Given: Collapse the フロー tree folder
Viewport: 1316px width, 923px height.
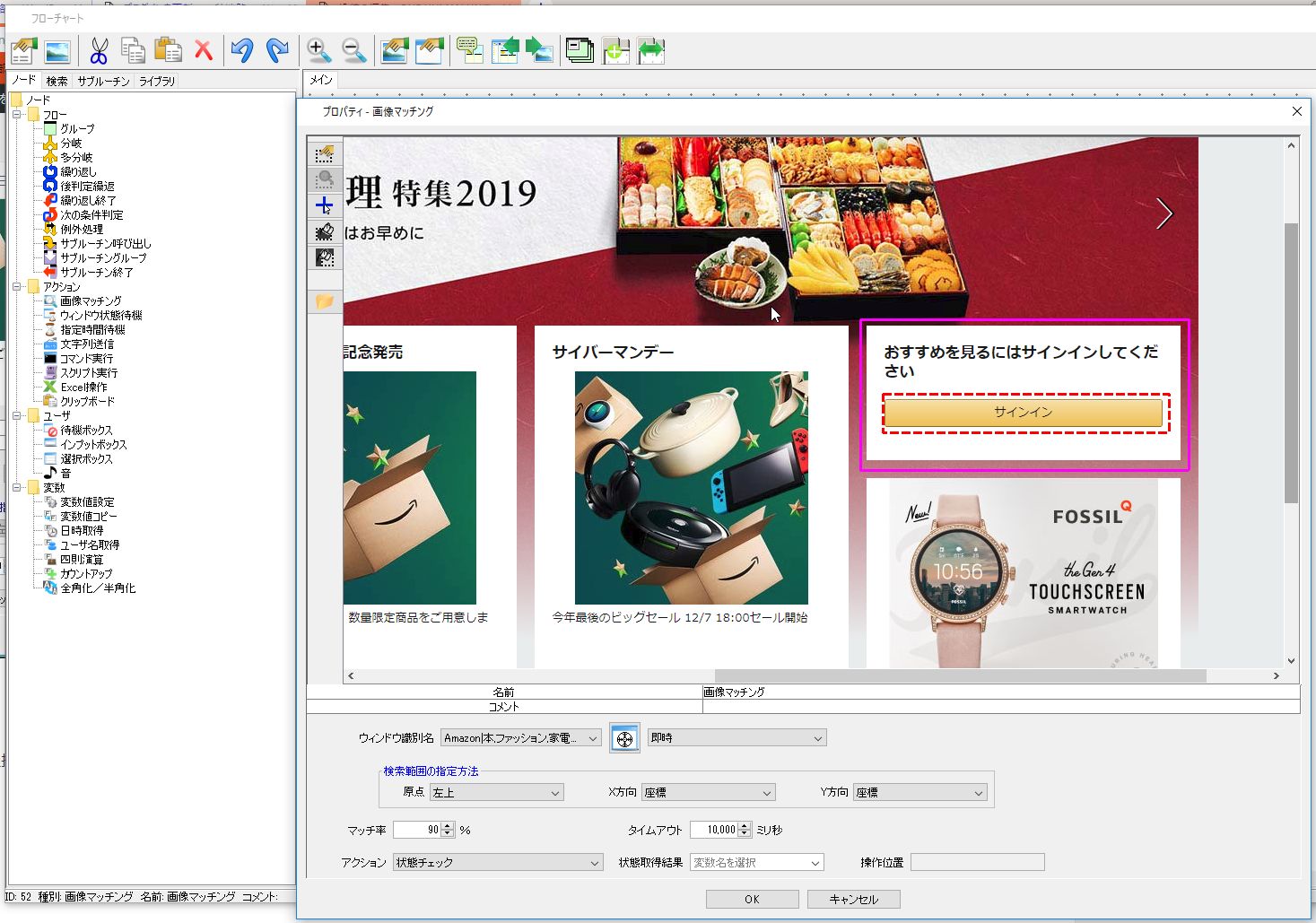Looking at the screenshot, I should 16,115.
